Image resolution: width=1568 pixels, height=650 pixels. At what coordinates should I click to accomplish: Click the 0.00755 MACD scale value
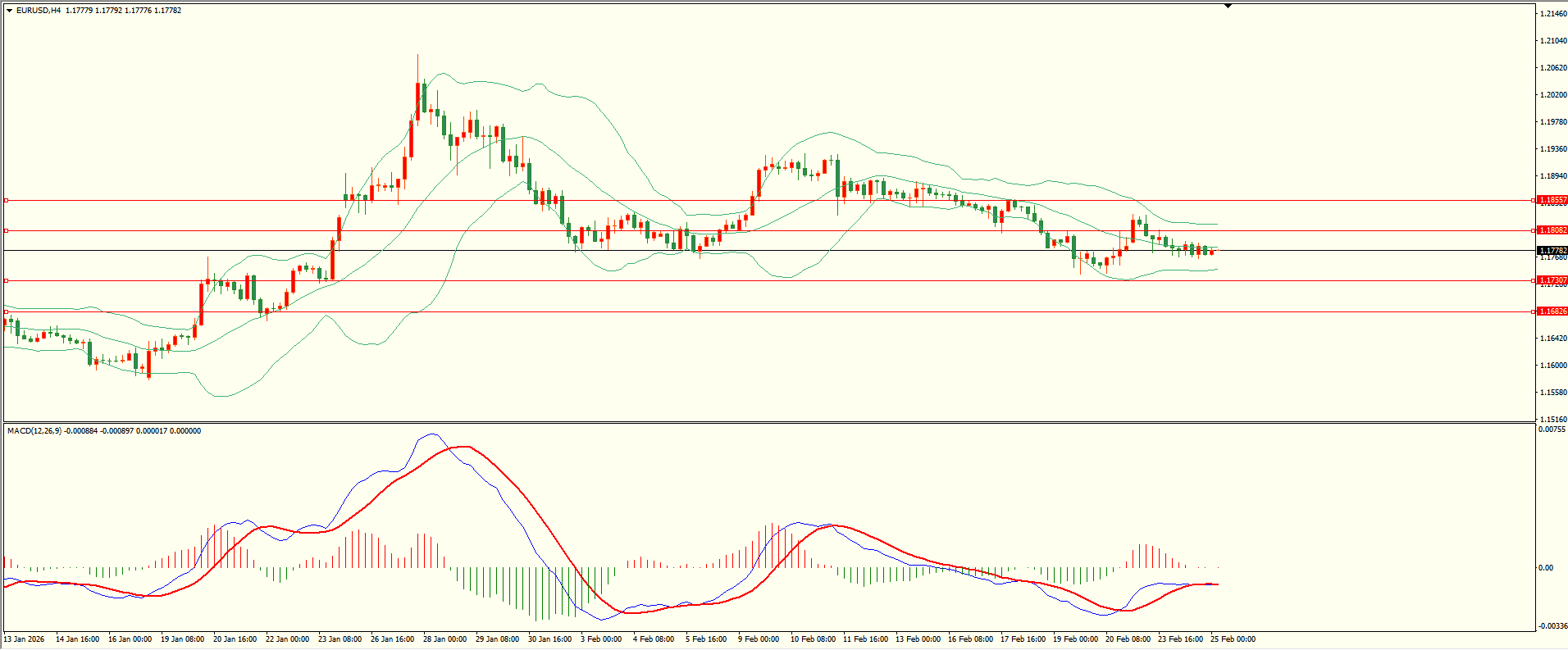pos(1552,429)
